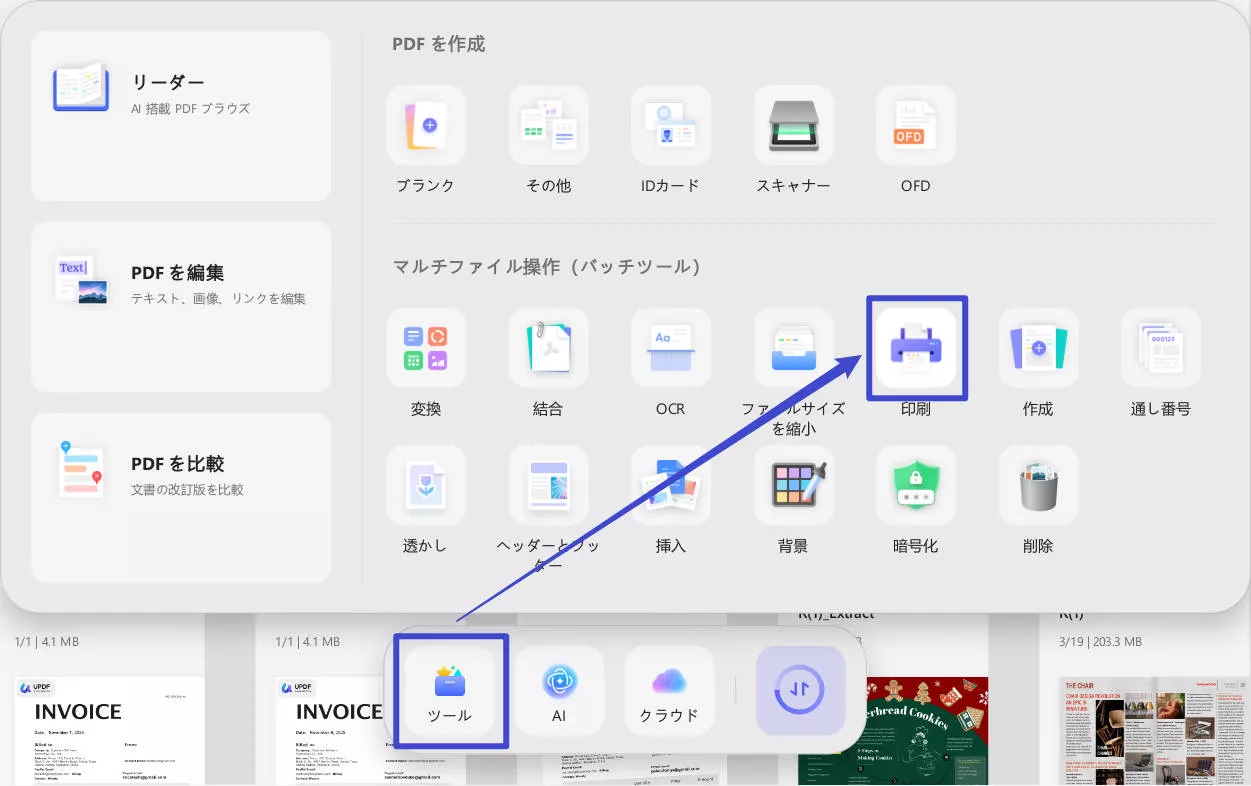Select the batch Convert tool
1251x786 pixels.
[x=425, y=347]
